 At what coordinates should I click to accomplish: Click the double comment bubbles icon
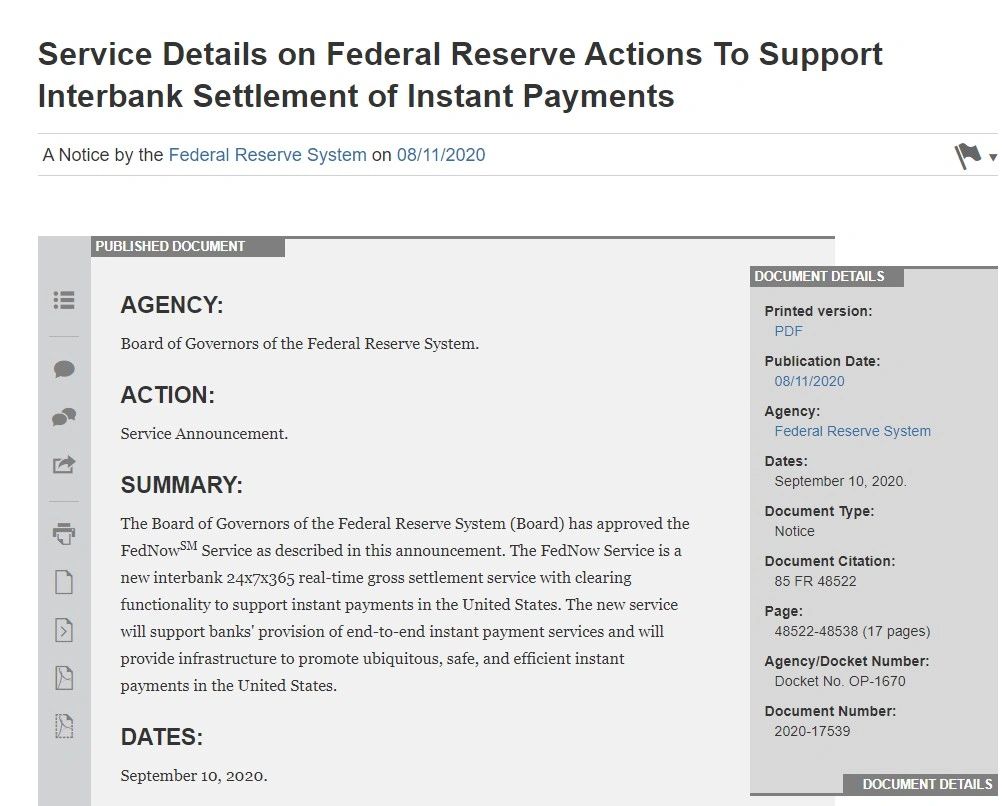click(64, 418)
